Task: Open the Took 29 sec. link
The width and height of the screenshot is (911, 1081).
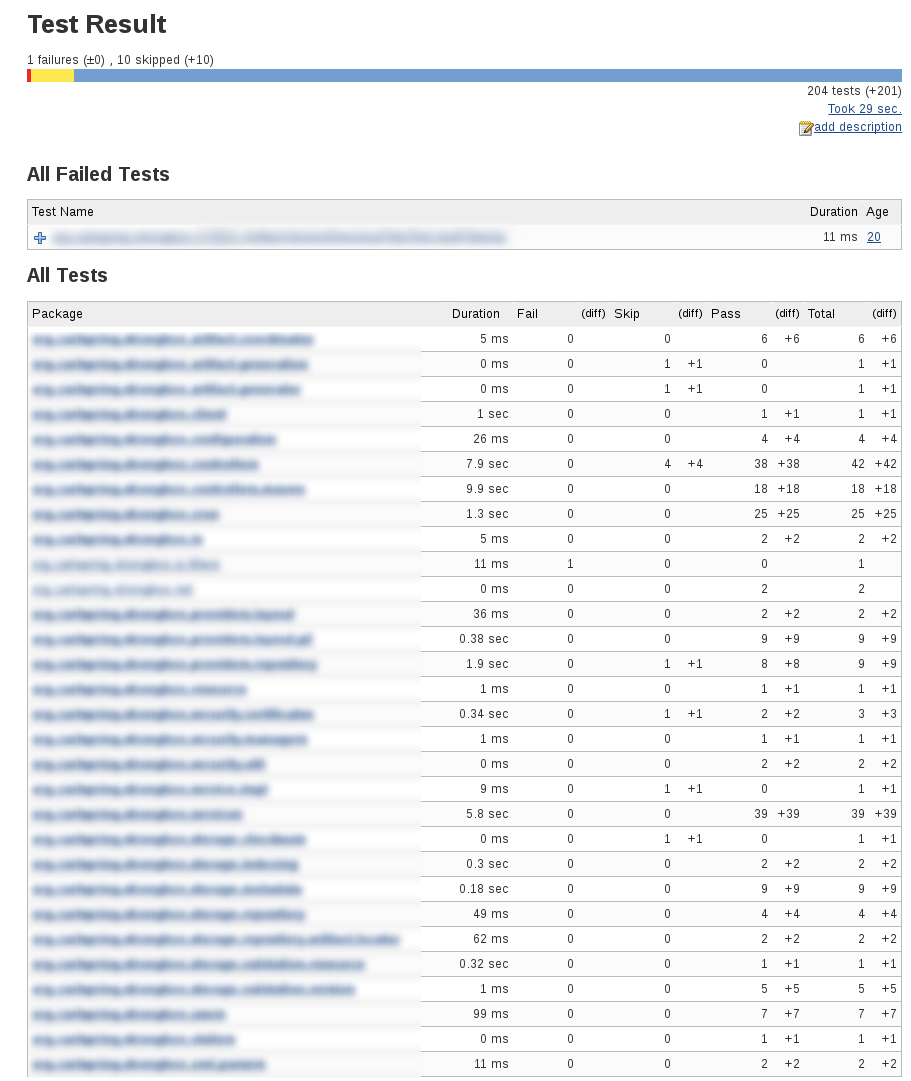Action: 864,109
